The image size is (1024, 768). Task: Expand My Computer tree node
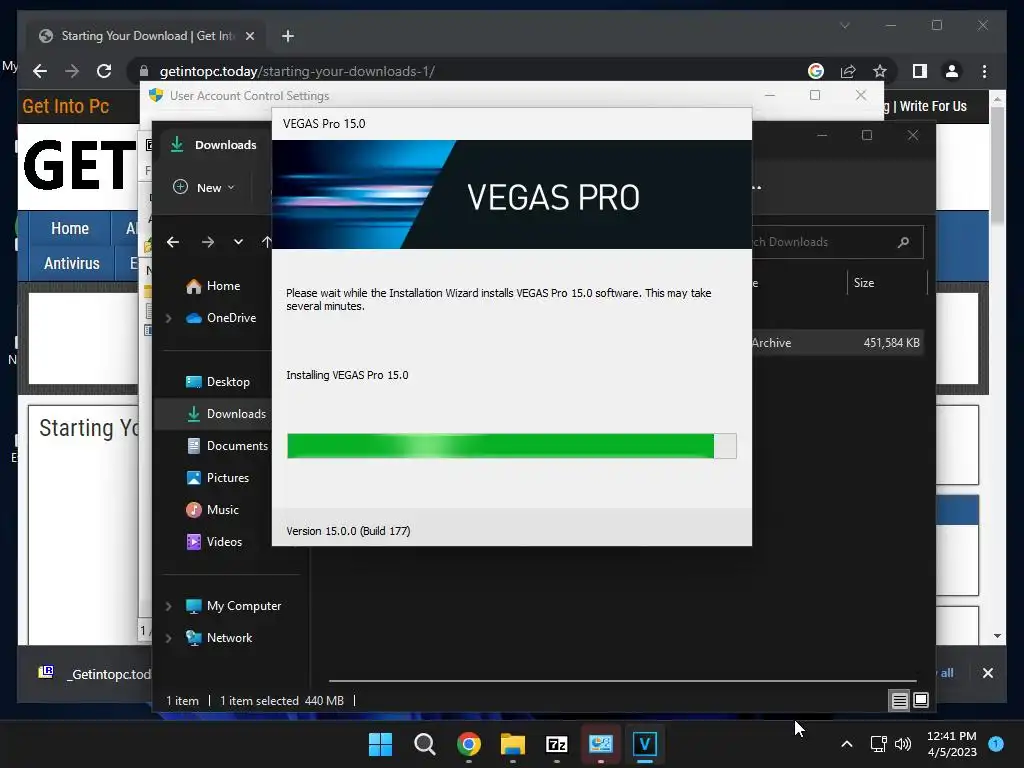click(x=168, y=606)
